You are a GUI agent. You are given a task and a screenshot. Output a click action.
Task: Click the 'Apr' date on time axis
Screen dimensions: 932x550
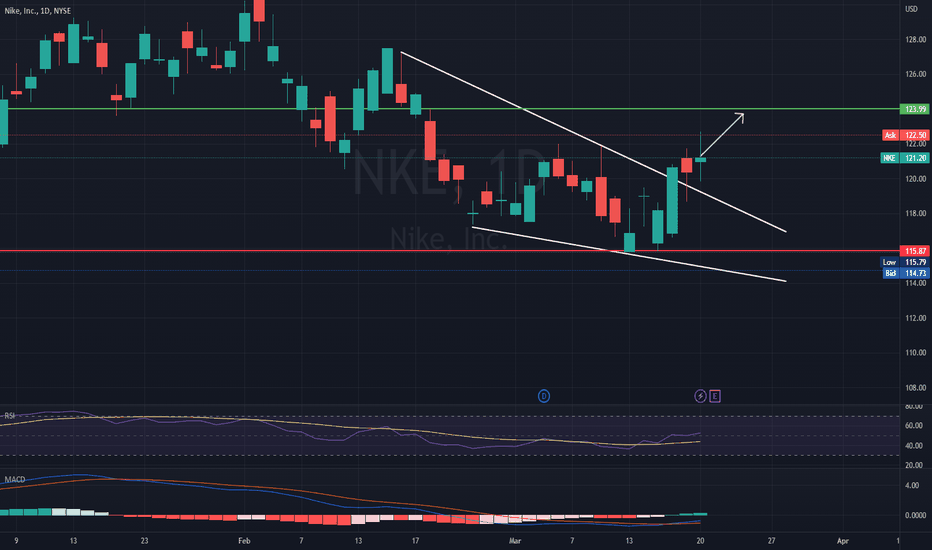click(842, 540)
